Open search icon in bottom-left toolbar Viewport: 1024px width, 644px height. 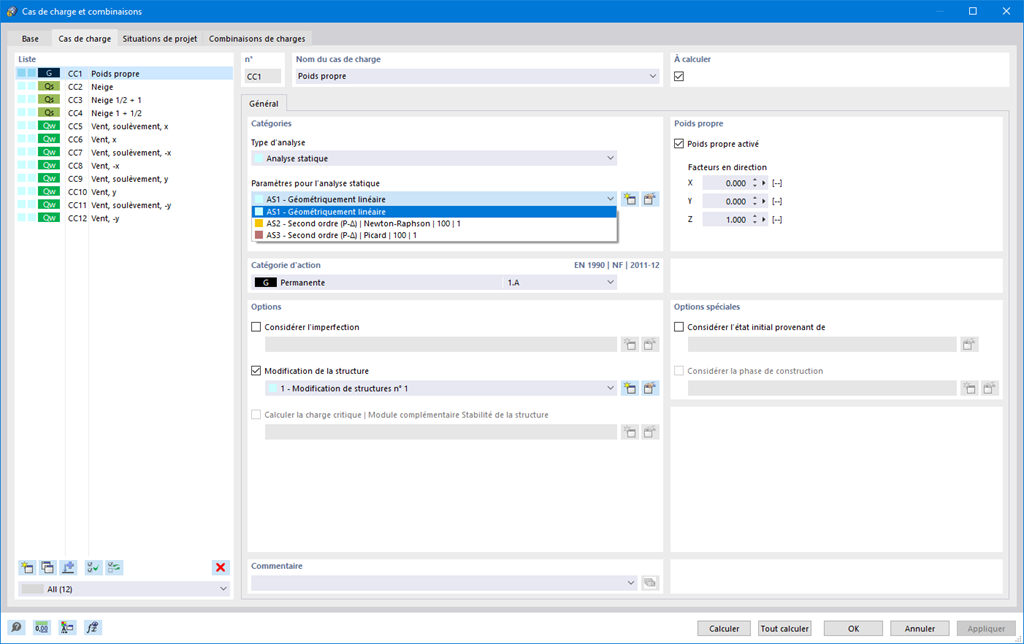[x=16, y=628]
